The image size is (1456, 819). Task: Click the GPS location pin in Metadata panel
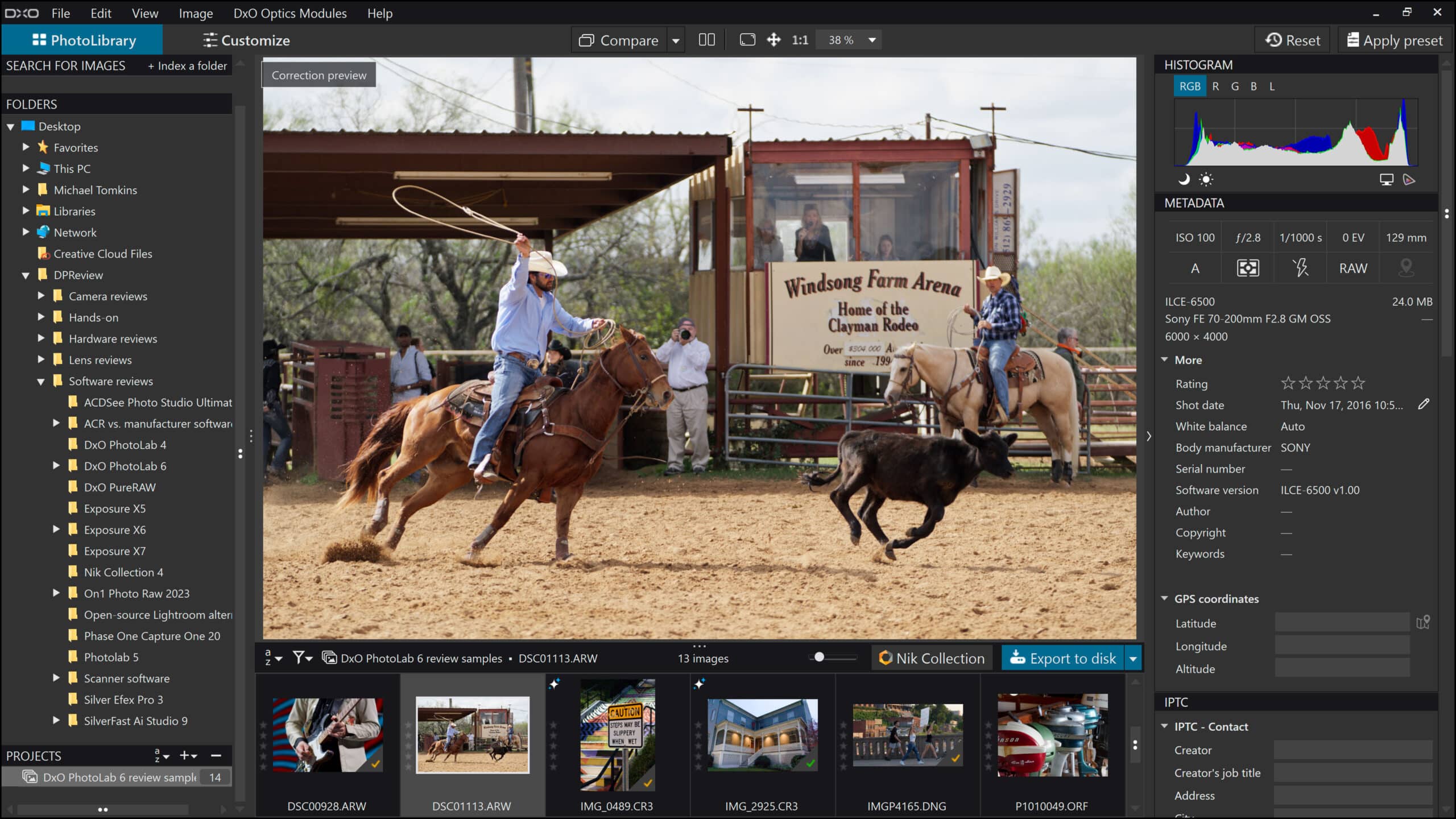[x=1405, y=268]
